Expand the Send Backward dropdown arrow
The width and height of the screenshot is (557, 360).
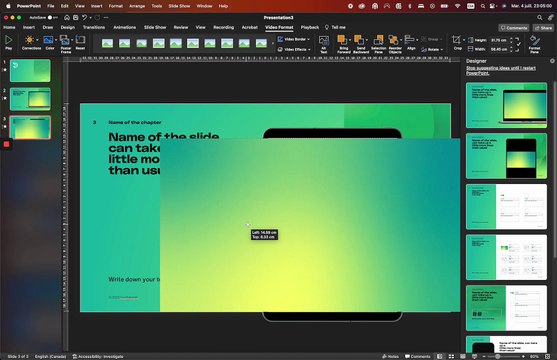367,40
